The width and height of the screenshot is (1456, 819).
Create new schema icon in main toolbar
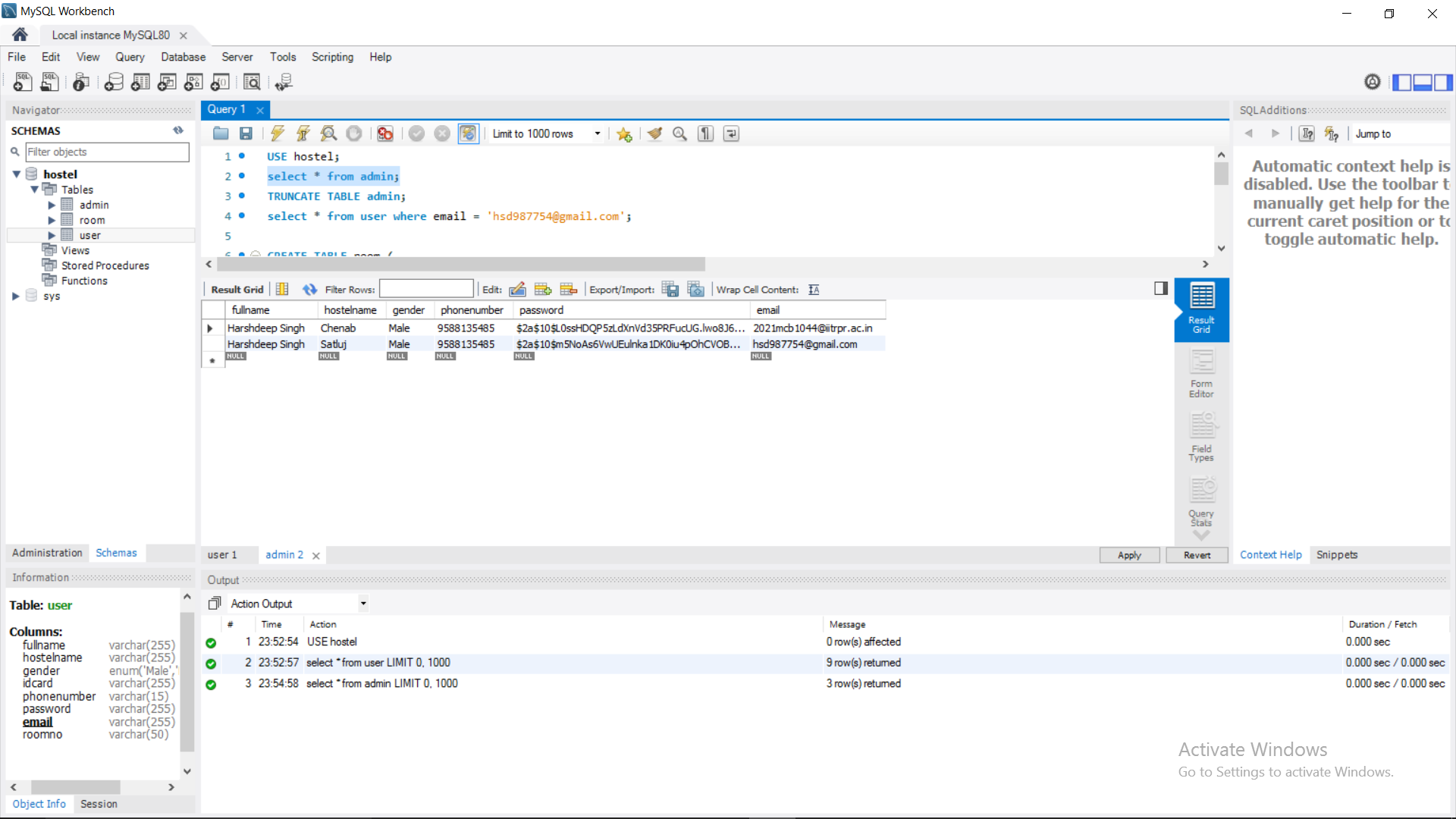[114, 82]
